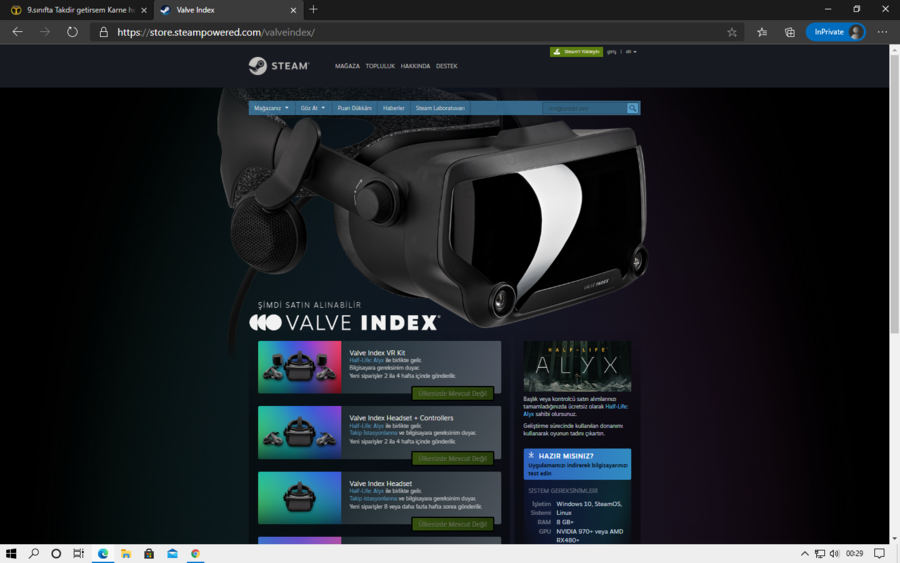This screenshot has height=563, width=900.
Task: Click the 'mağazada ara' search field
Action: [x=585, y=108]
